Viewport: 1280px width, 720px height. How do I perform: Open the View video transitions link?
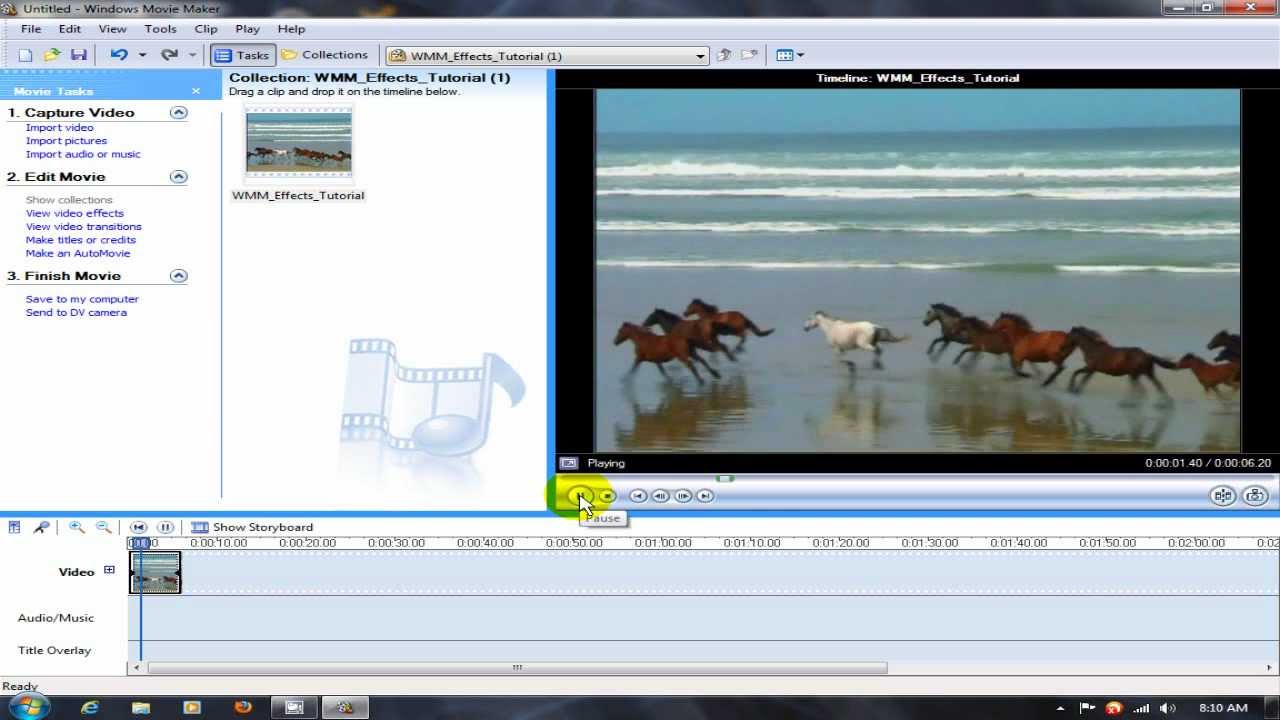84,227
